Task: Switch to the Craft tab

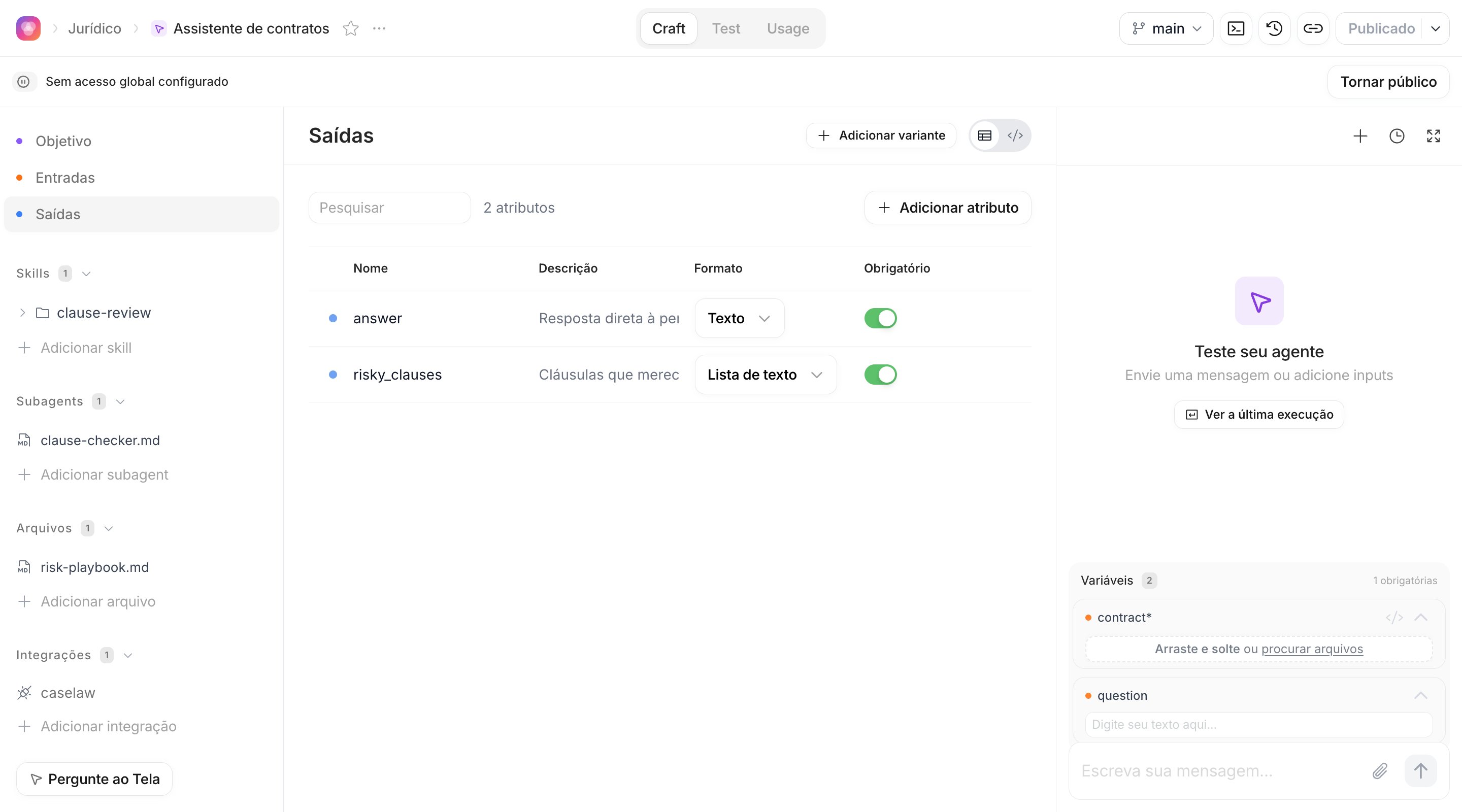Action: coord(669,28)
